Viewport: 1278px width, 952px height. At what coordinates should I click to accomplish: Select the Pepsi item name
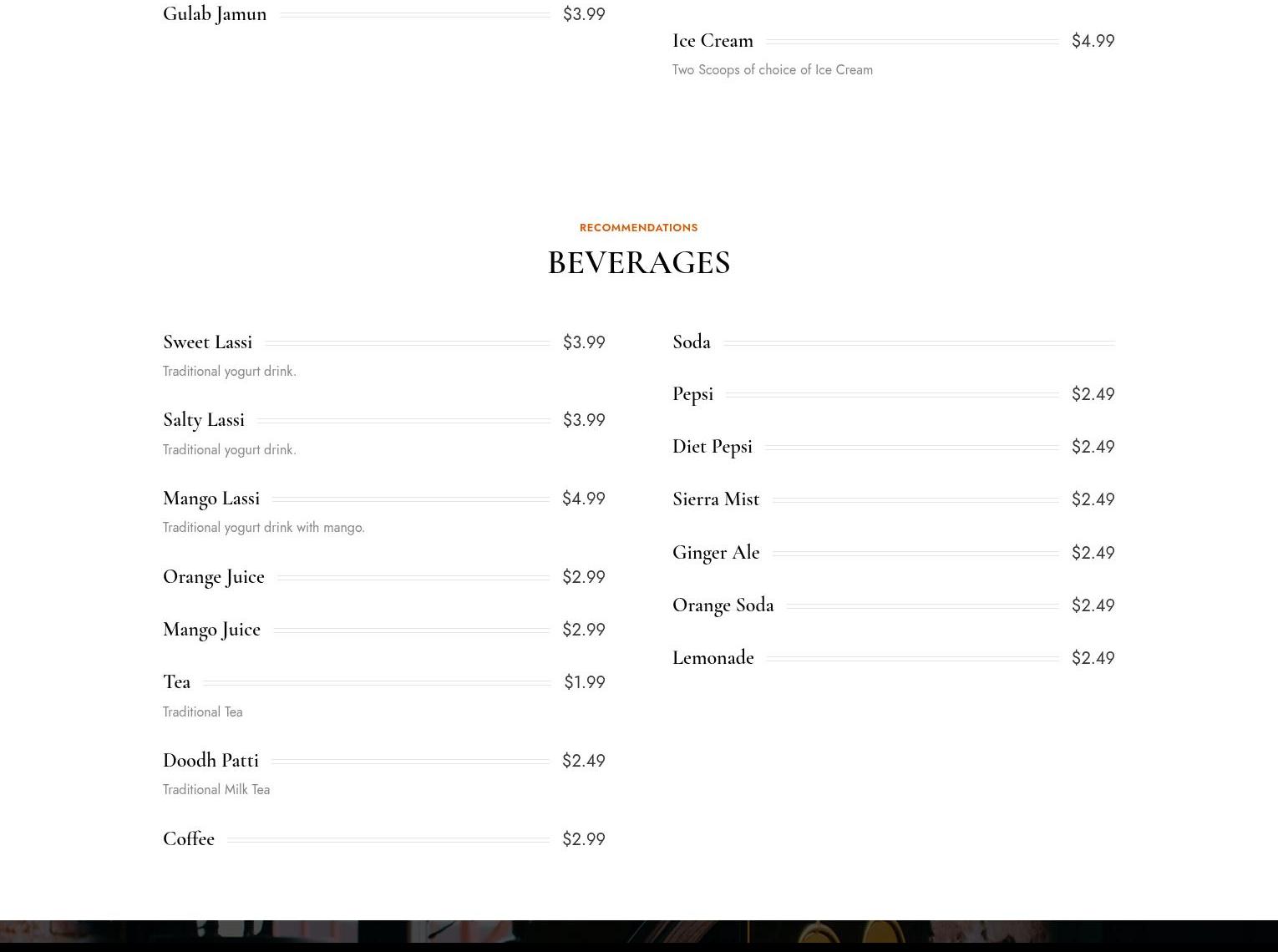coord(693,394)
